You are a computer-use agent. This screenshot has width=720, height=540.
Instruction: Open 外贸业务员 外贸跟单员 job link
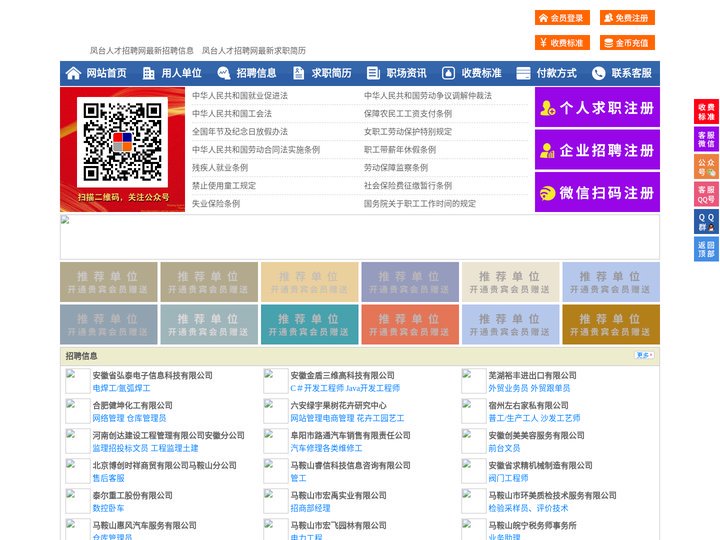(529, 388)
